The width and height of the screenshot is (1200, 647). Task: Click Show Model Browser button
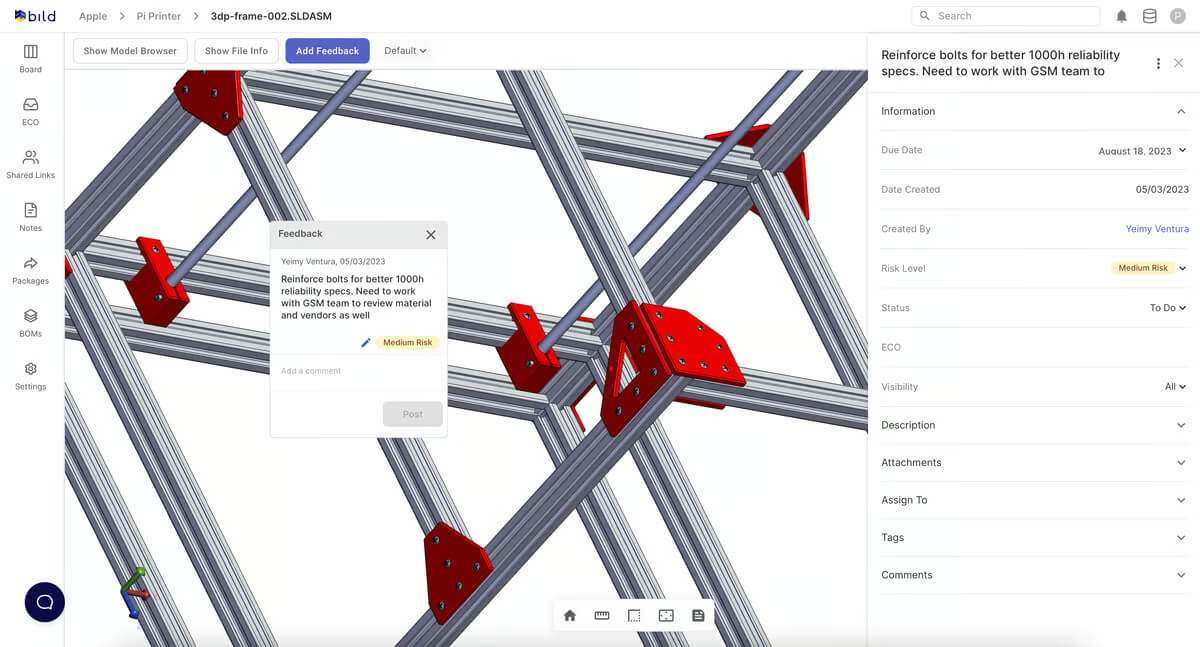coord(130,51)
